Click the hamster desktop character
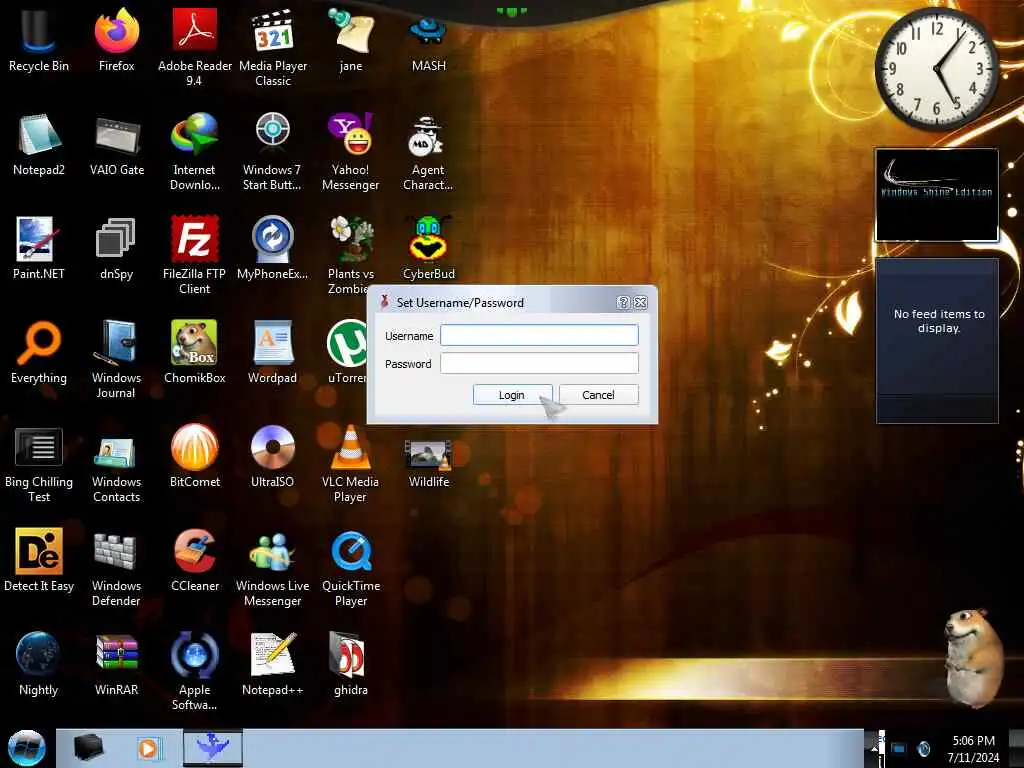The image size is (1024, 768). (x=974, y=657)
